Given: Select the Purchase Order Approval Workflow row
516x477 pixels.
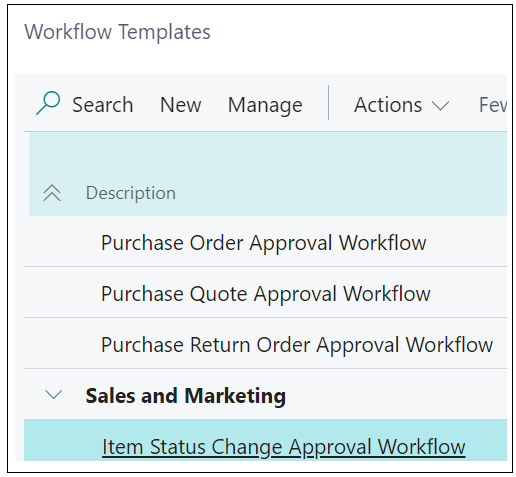Looking at the screenshot, I should click(265, 241).
